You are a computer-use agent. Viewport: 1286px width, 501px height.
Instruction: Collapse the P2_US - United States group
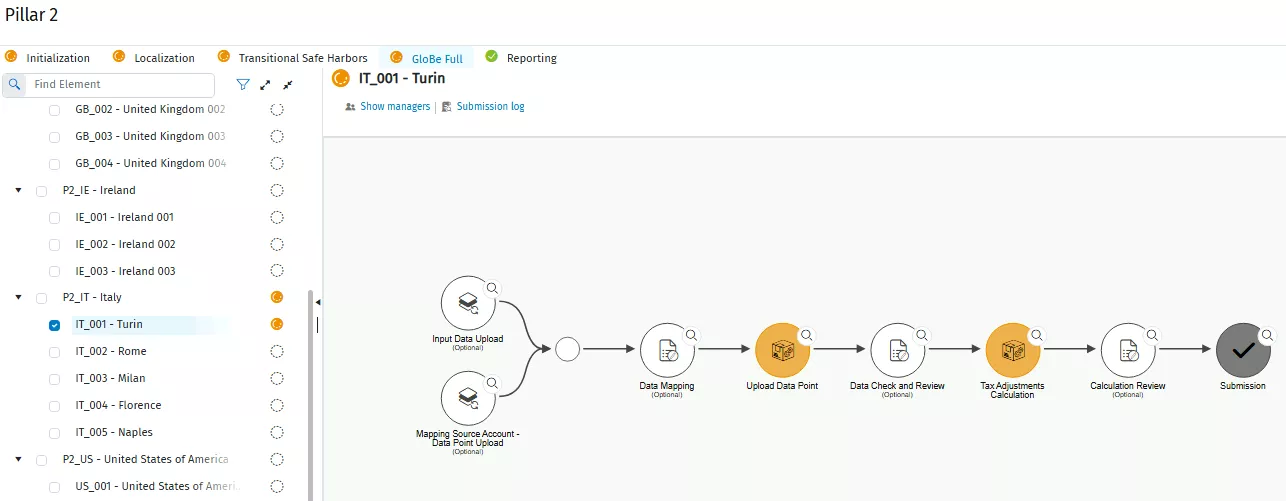point(18,459)
